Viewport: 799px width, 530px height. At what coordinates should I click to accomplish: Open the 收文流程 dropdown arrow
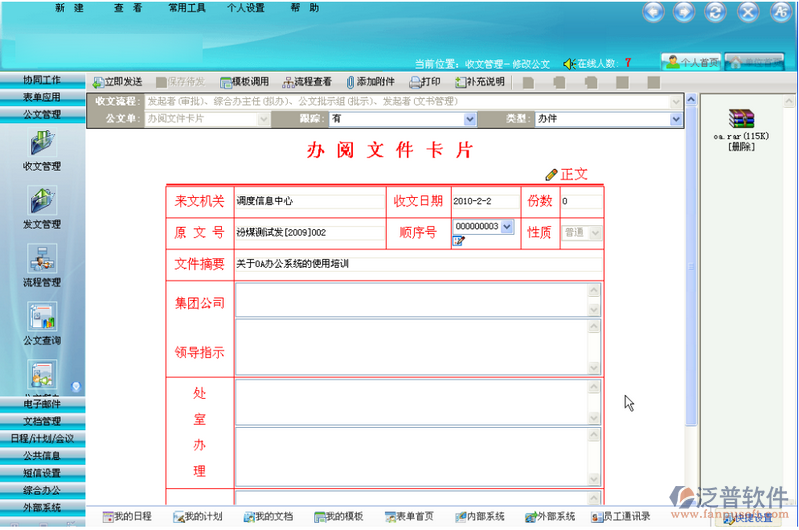[676, 102]
